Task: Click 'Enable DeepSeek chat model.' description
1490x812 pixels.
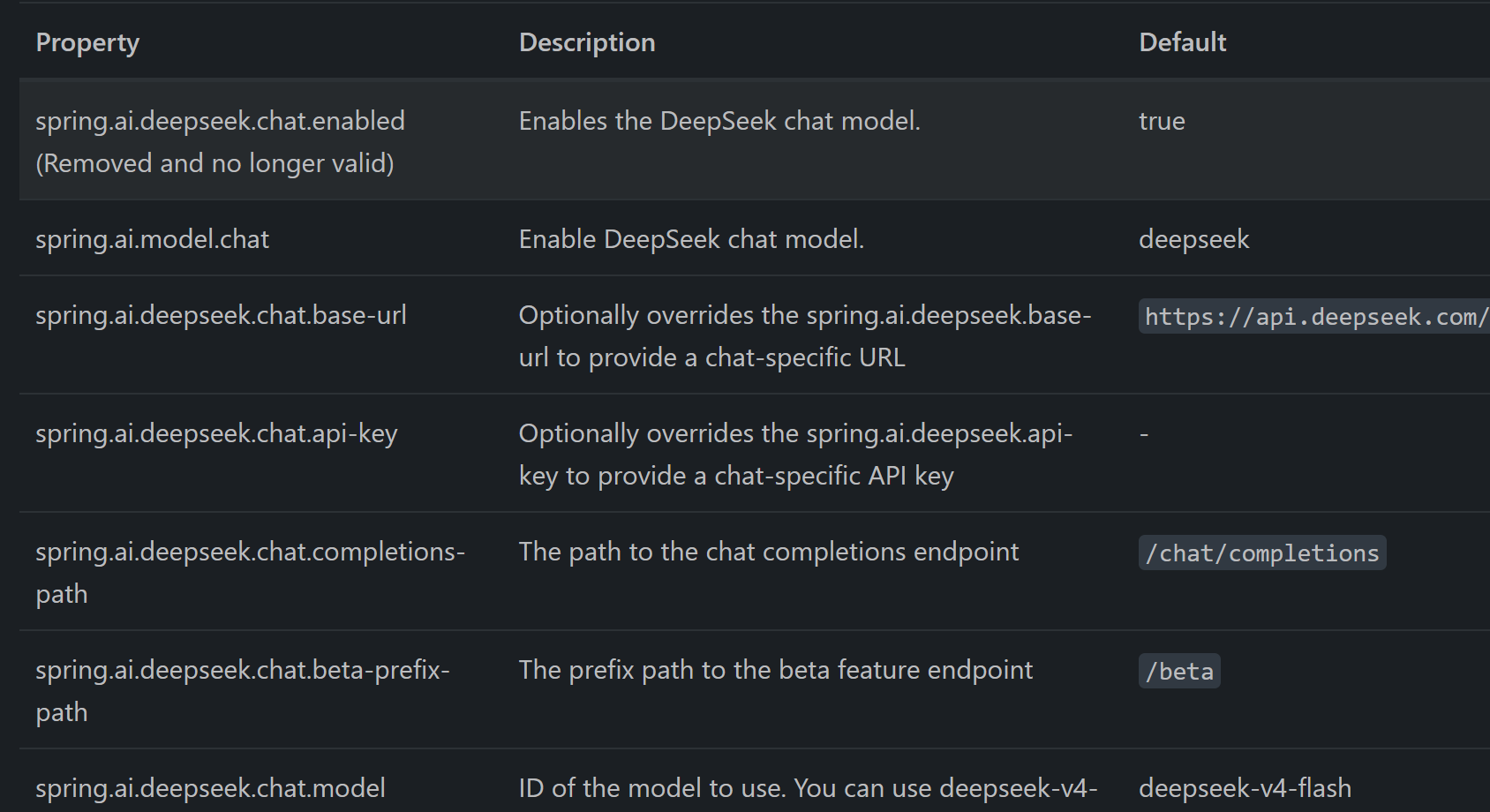Action: pos(691,239)
